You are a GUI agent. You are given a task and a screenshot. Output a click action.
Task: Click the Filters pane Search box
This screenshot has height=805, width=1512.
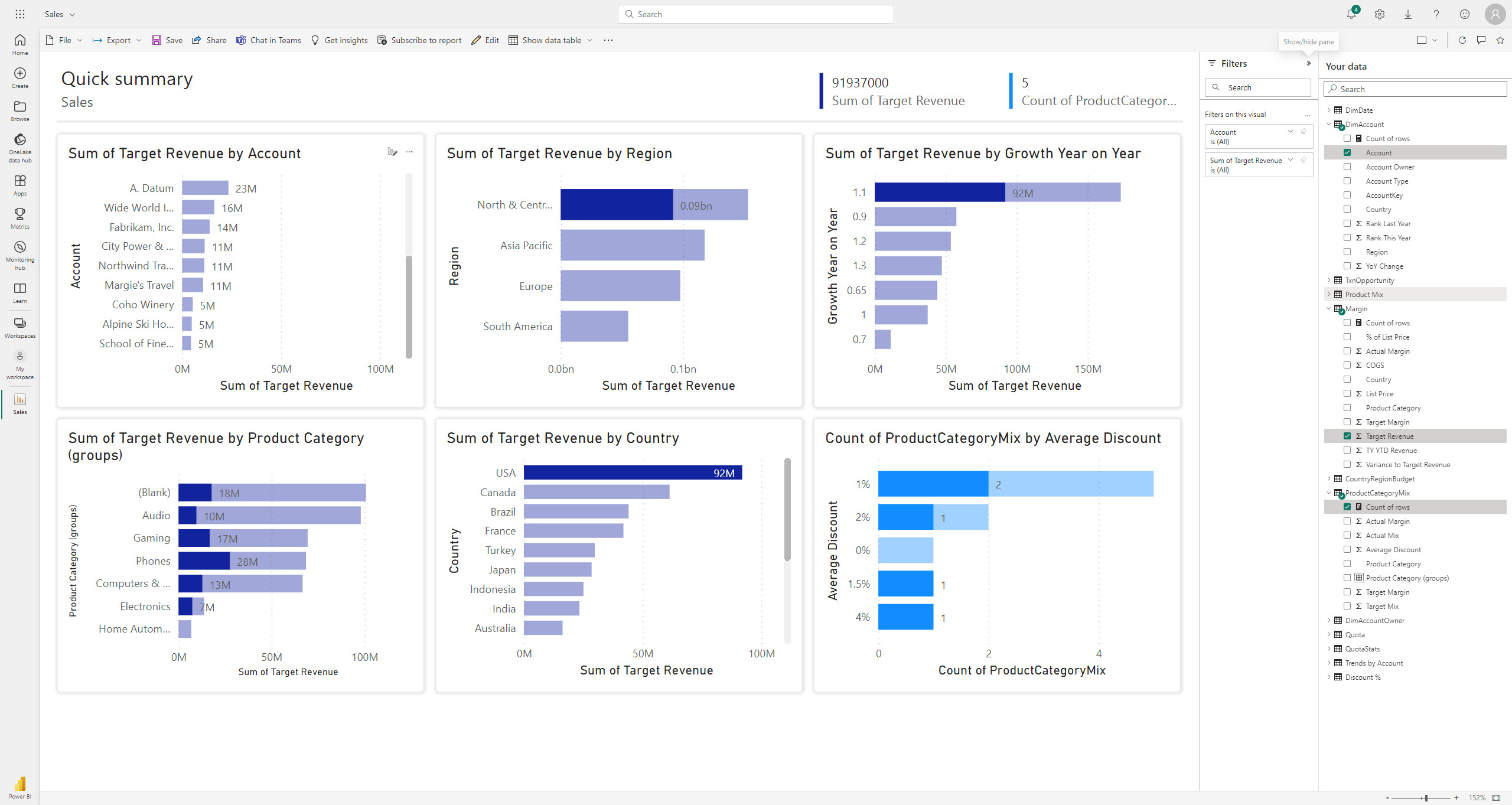1257,87
